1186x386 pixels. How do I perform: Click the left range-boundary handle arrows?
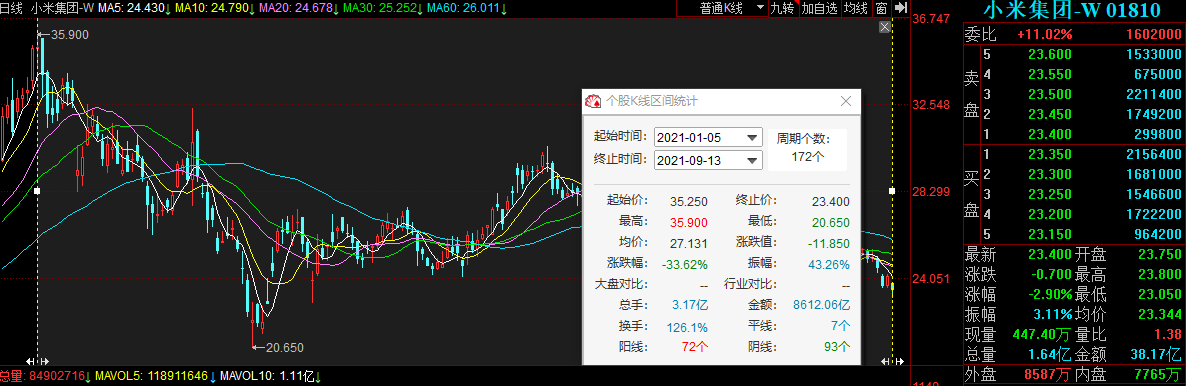38,363
